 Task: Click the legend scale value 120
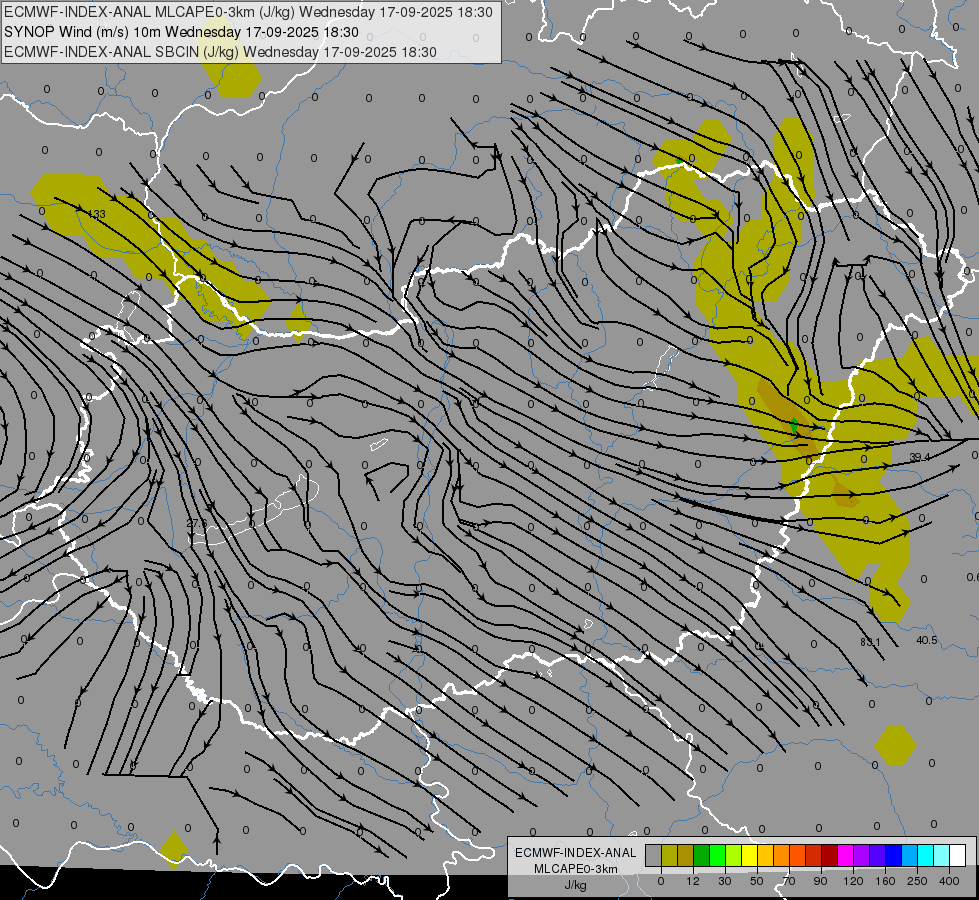tap(853, 881)
